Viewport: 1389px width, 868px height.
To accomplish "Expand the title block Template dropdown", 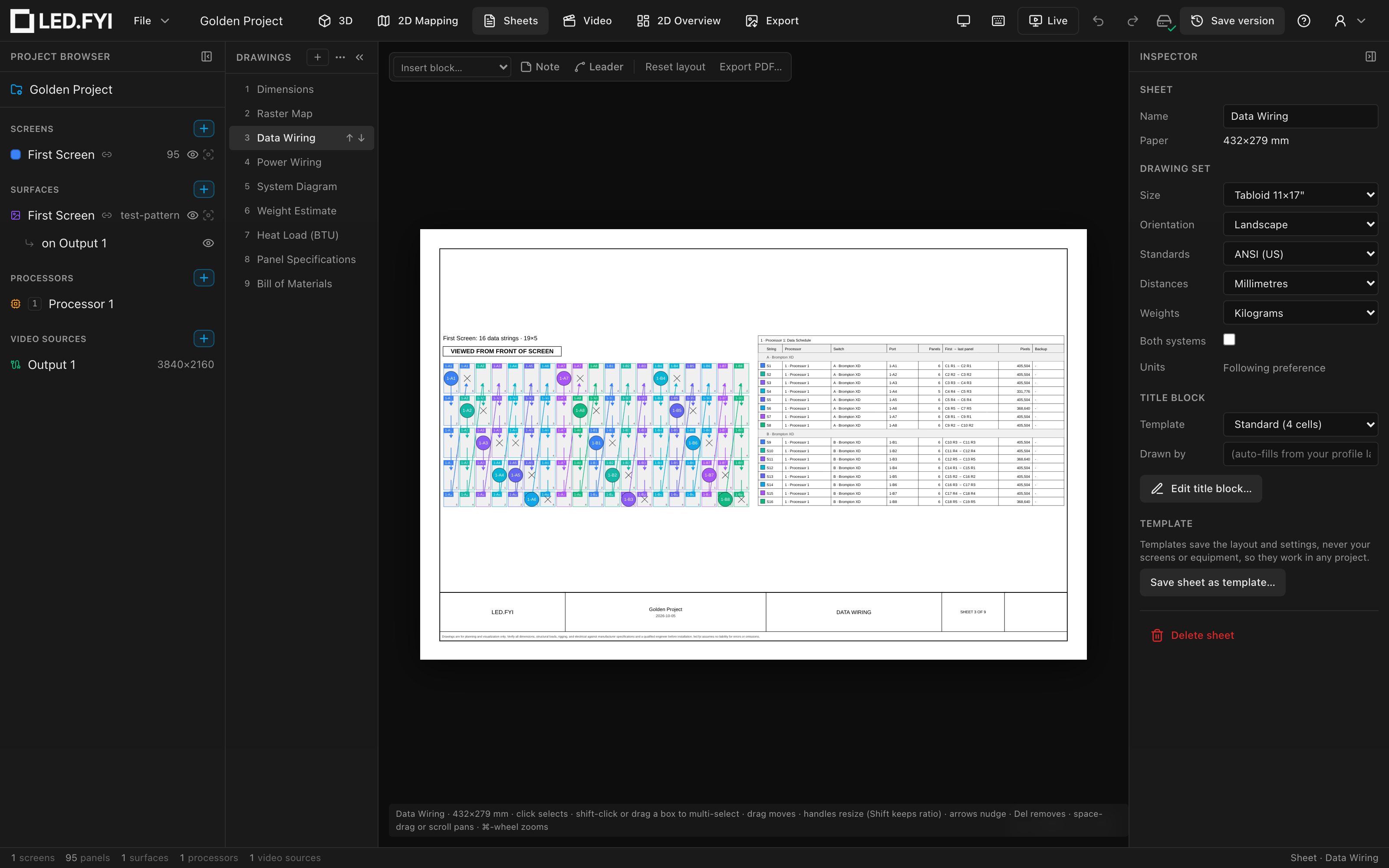I will click(x=1300, y=424).
